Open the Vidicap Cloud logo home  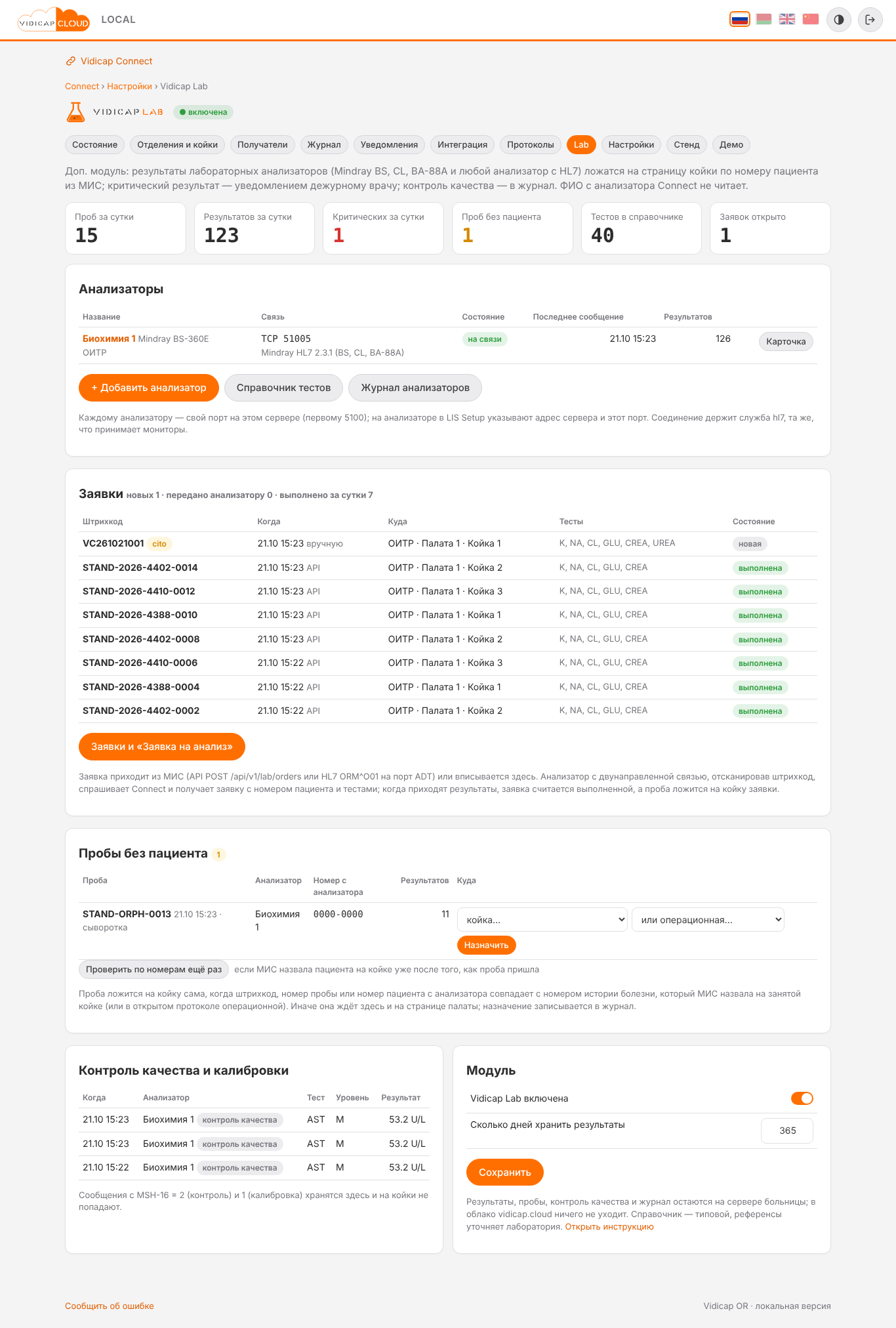[x=54, y=20]
